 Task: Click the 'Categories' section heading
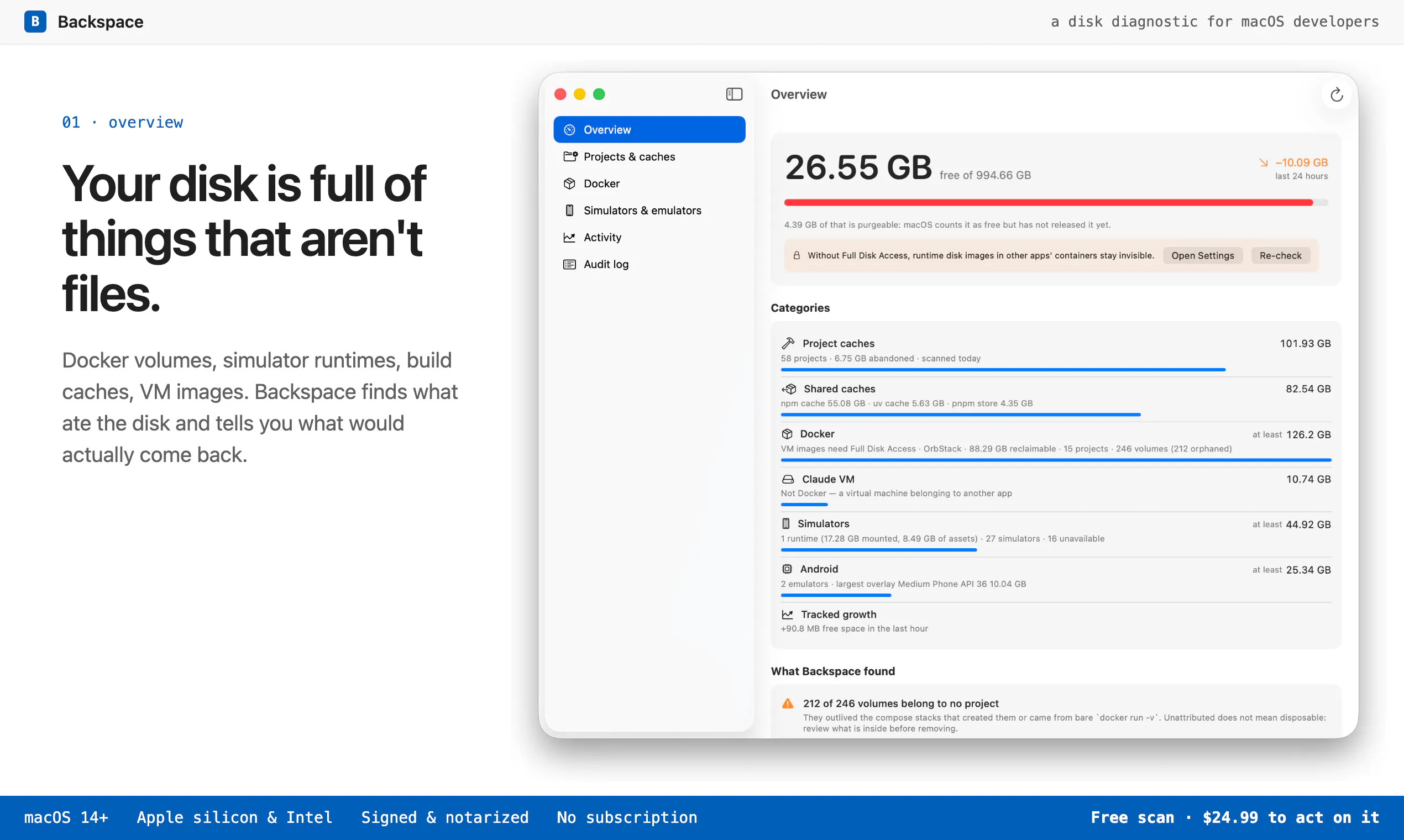point(800,307)
